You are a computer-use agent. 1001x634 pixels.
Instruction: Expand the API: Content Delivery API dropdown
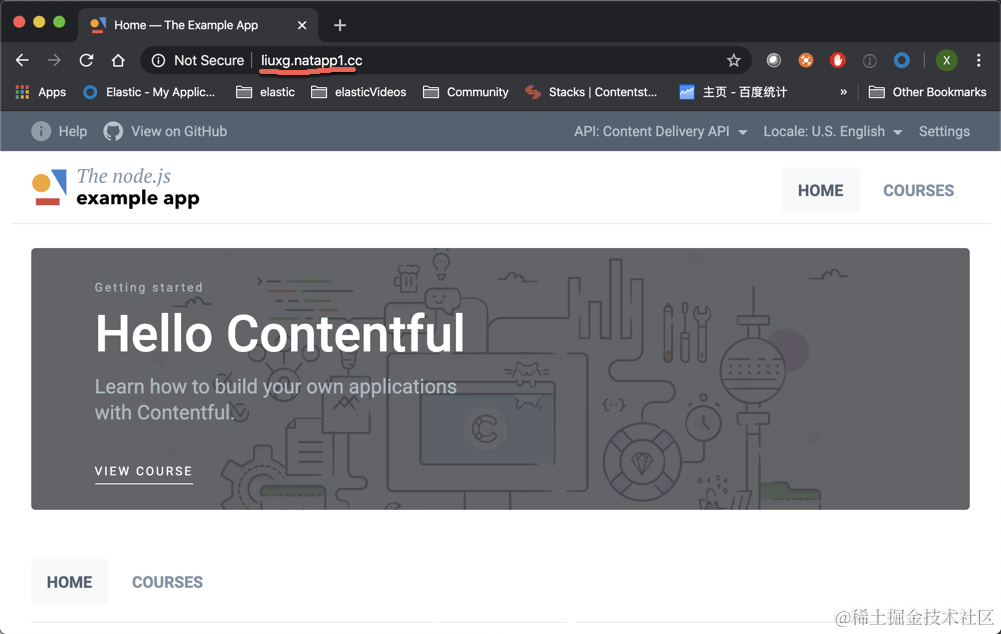pyautogui.click(x=661, y=132)
